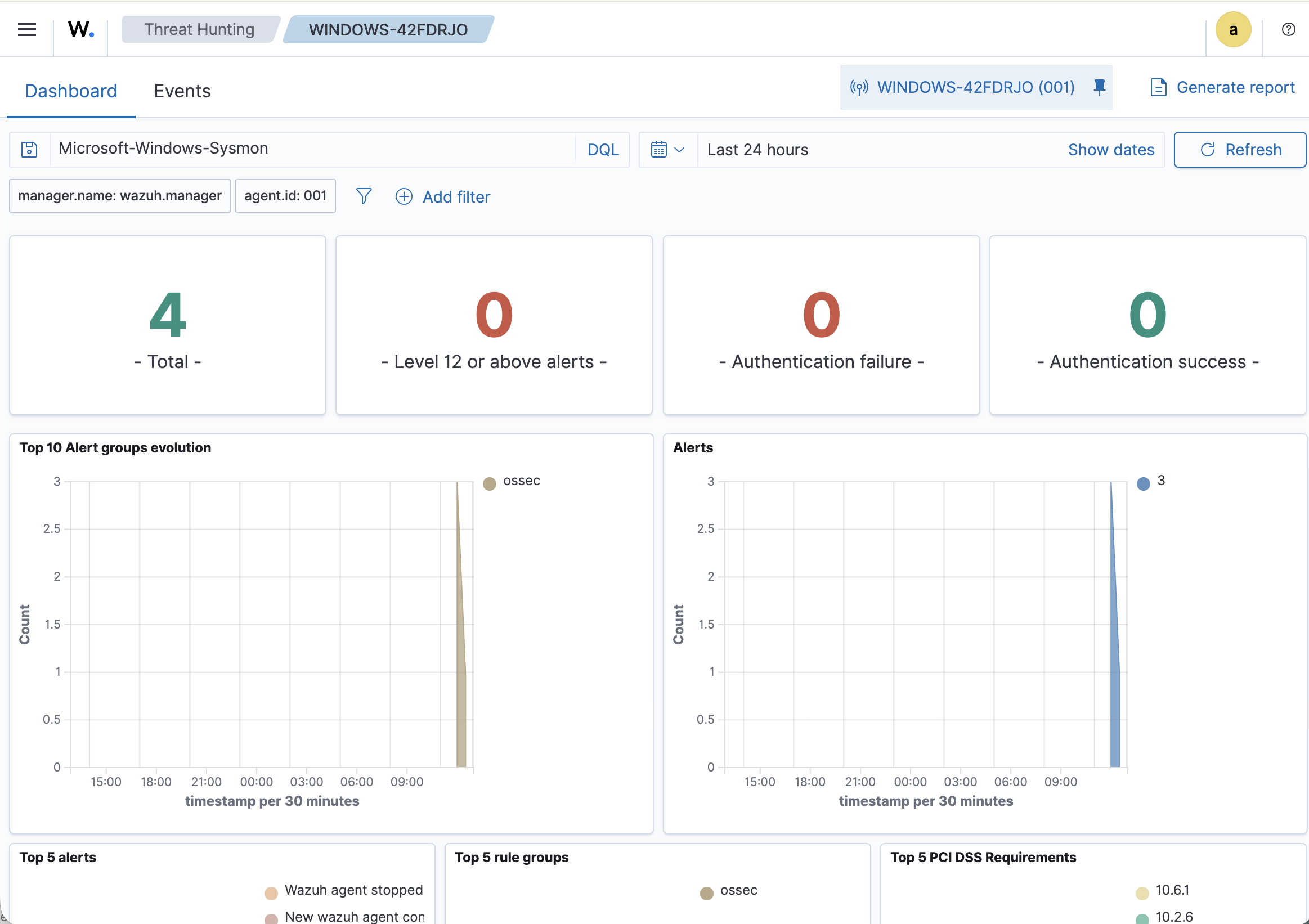The width and height of the screenshot is (1309, 924).
Task: Open the hamburger navigation menu
Action: (27, 29)
